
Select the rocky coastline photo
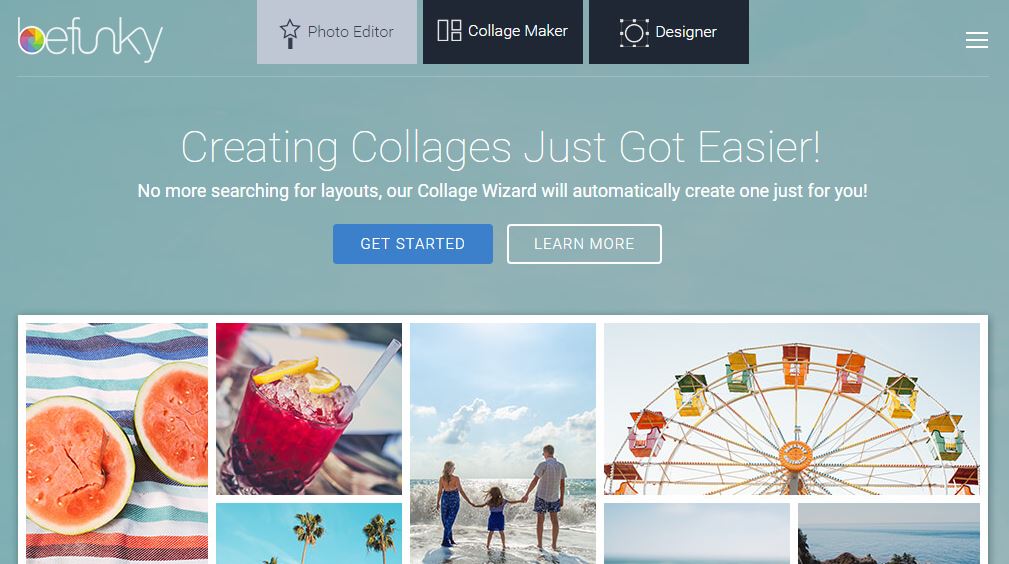[889, 534]
